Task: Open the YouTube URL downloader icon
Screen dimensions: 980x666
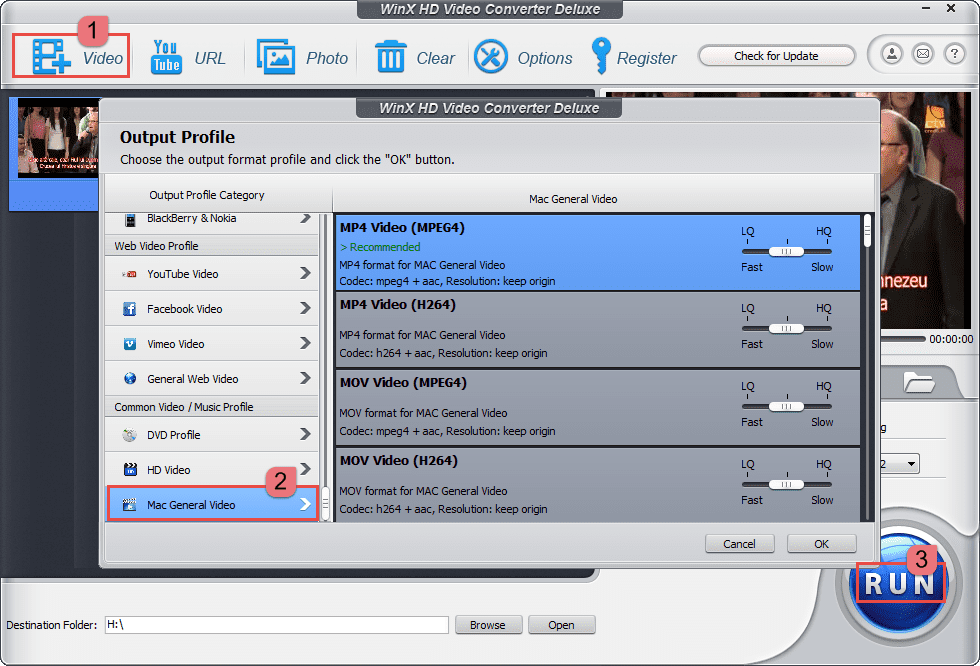Action: coord(166,57)
